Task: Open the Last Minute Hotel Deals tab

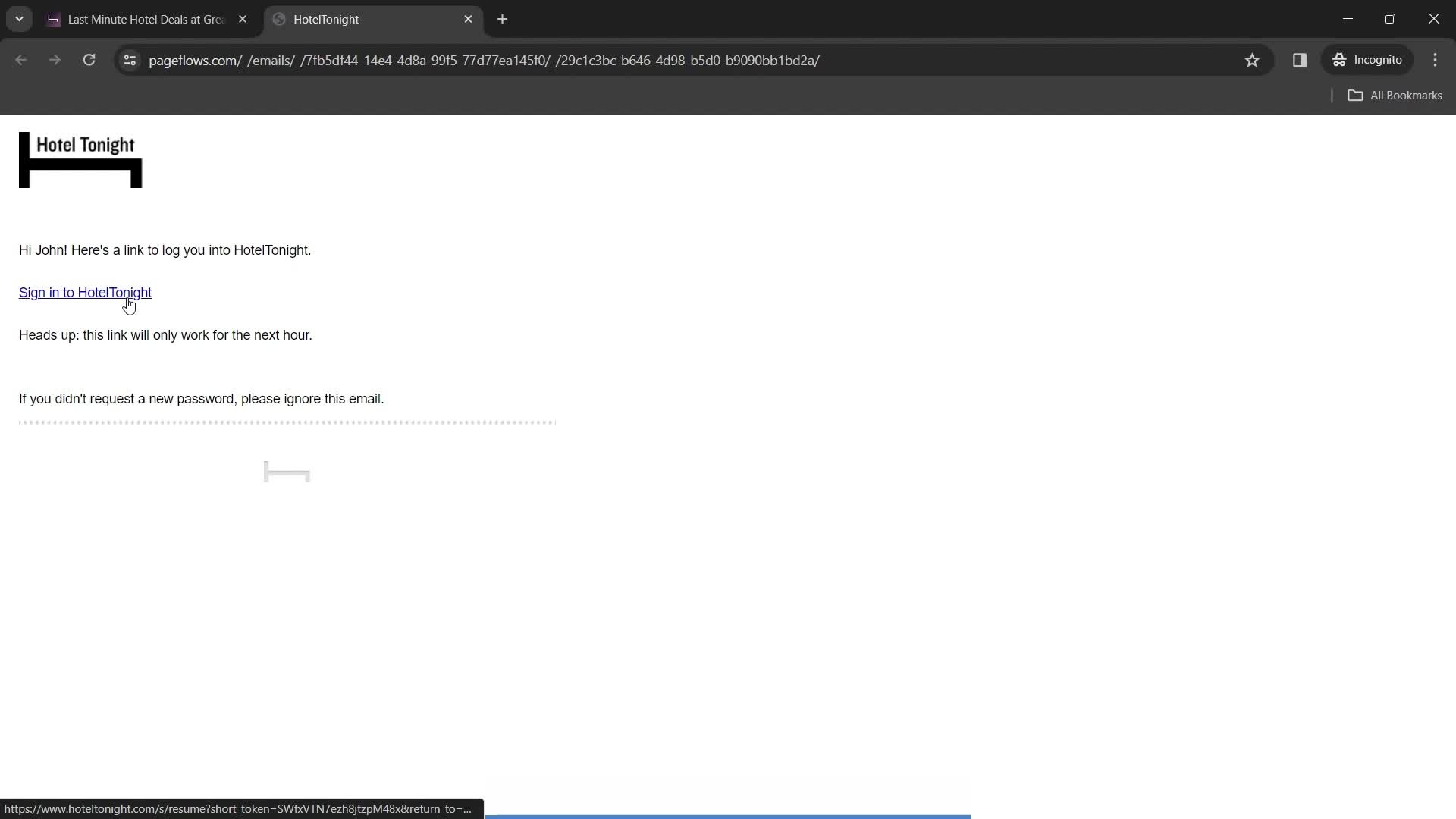Action: [144, 19]
